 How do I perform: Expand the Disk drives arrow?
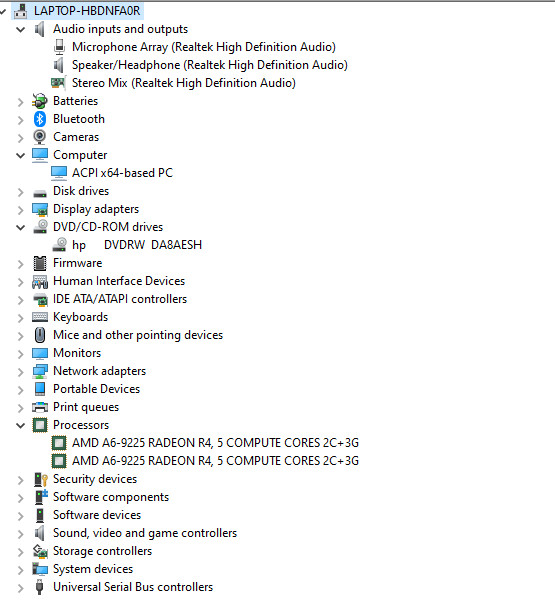coord(21,192)
